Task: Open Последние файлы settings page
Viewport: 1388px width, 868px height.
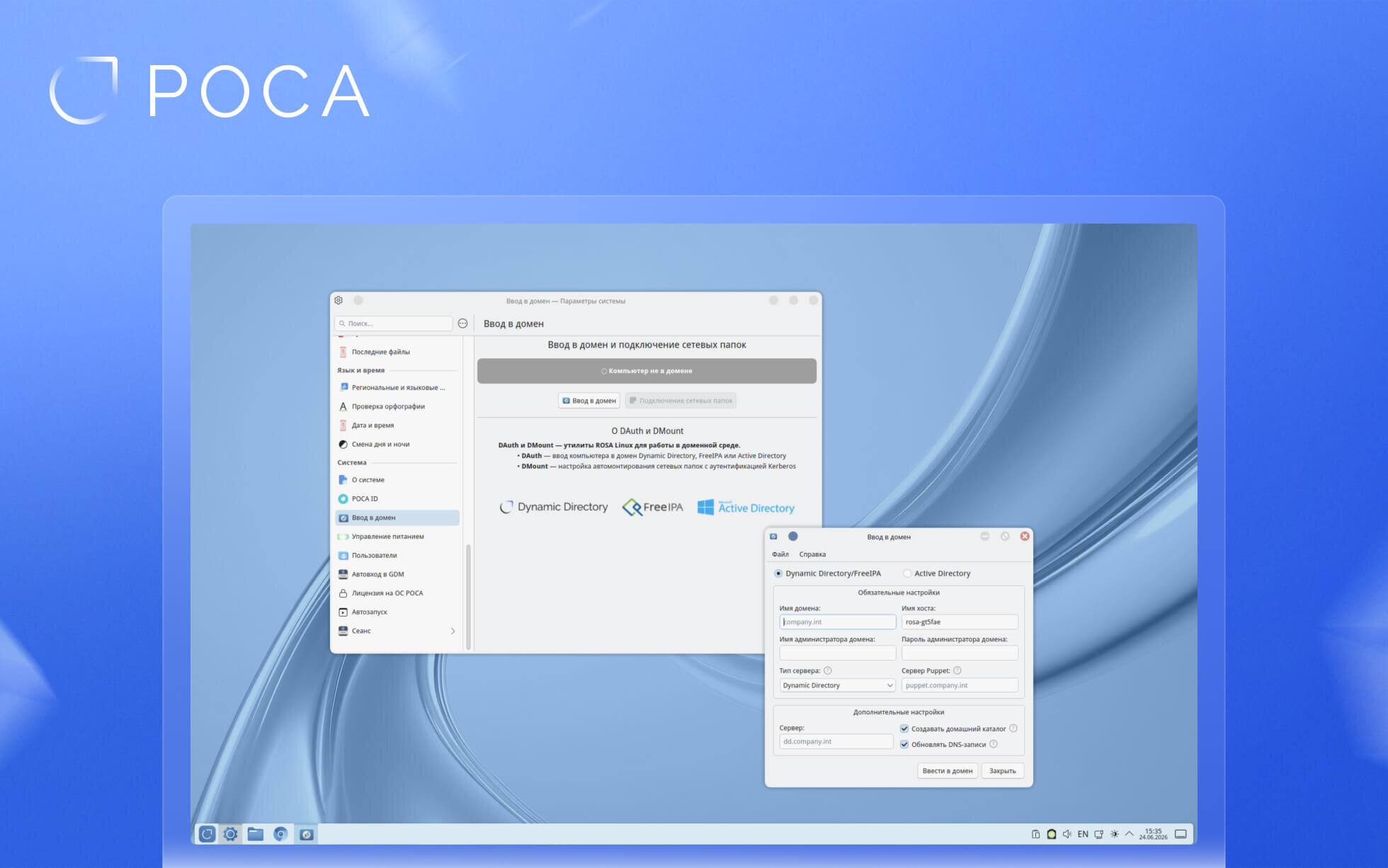Action: (x=397, y=352)
